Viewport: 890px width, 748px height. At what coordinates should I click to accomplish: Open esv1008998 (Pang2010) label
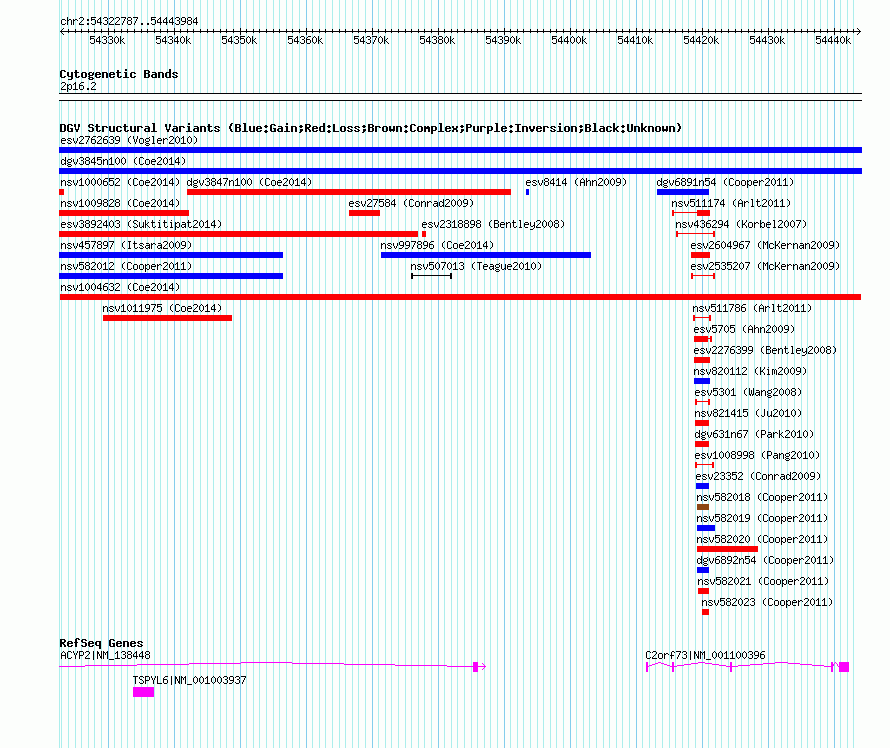(x=758, y=455)
